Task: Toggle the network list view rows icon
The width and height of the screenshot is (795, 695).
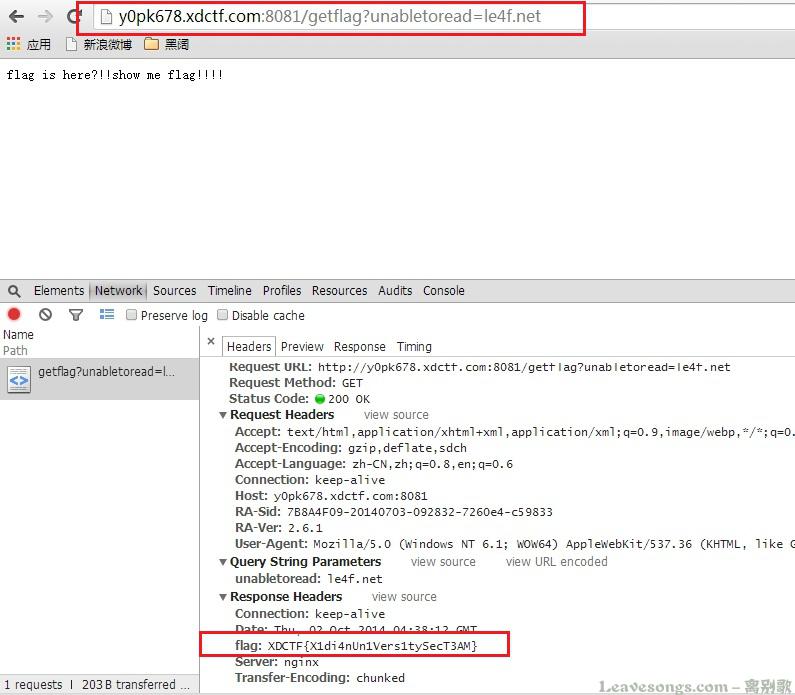Action: click(106, 315)
